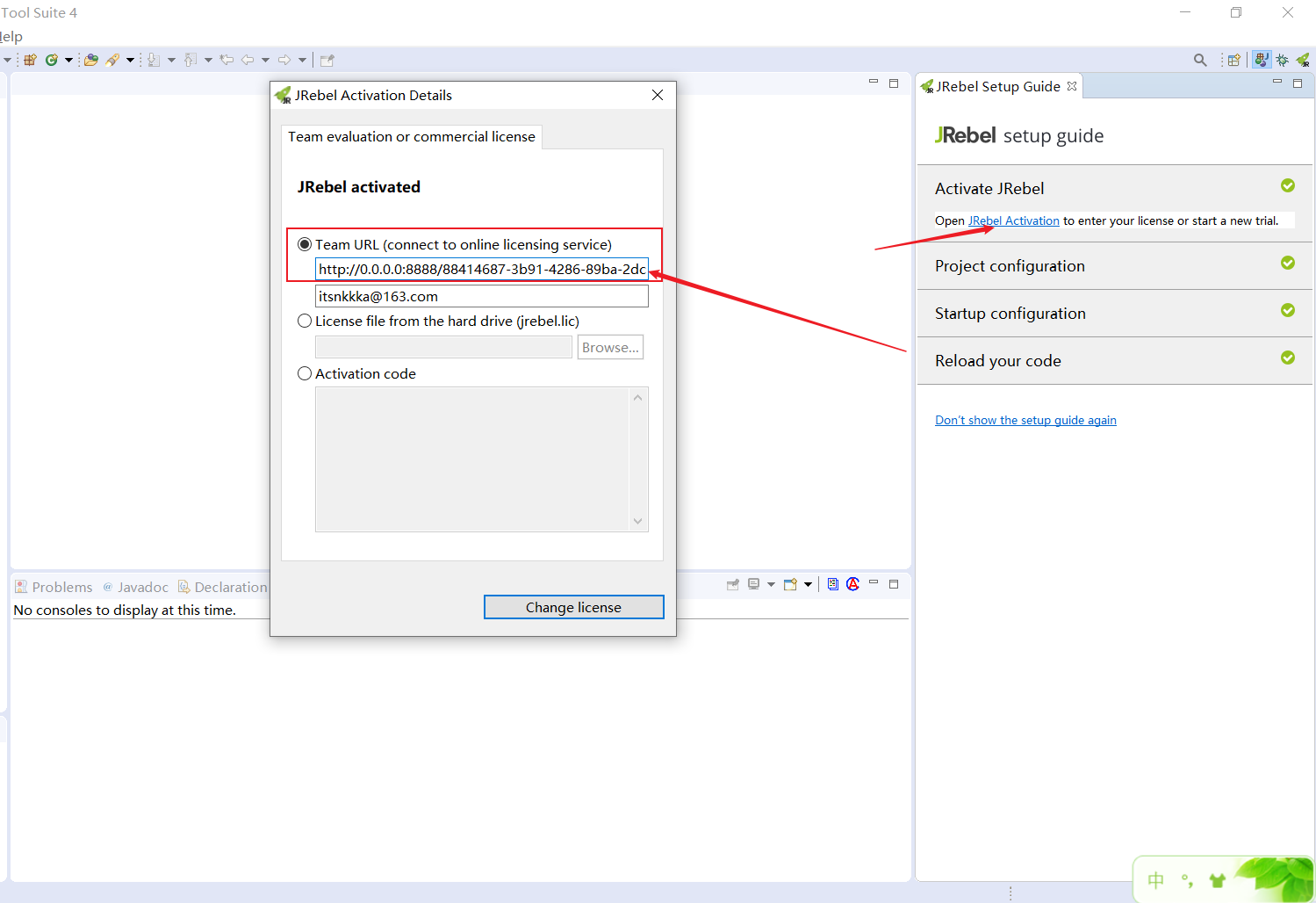Open the Project configuration section
The image size is (1316, 903).
pyautogui.click(x=1010, y=266)
